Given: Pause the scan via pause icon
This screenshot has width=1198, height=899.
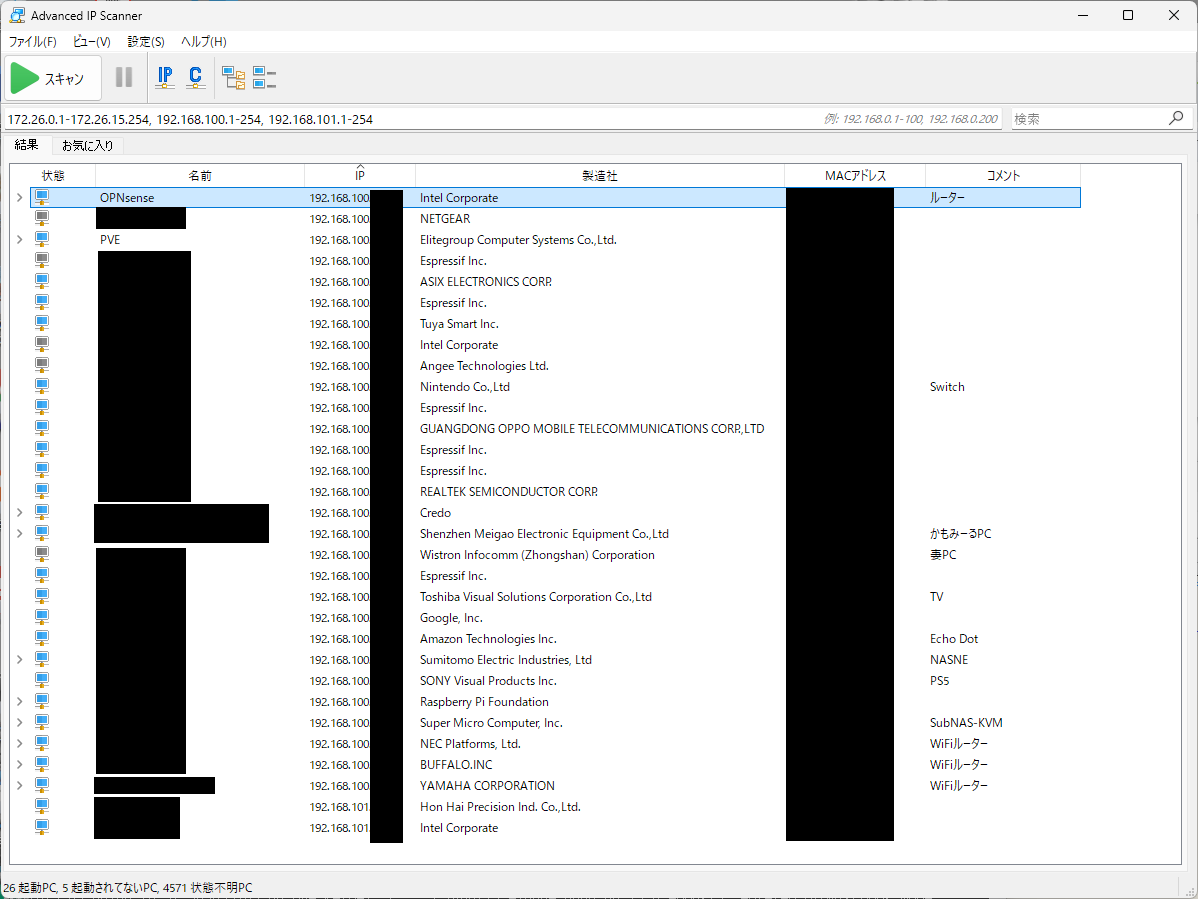Looking at the screenshot, I should [124, 77].
